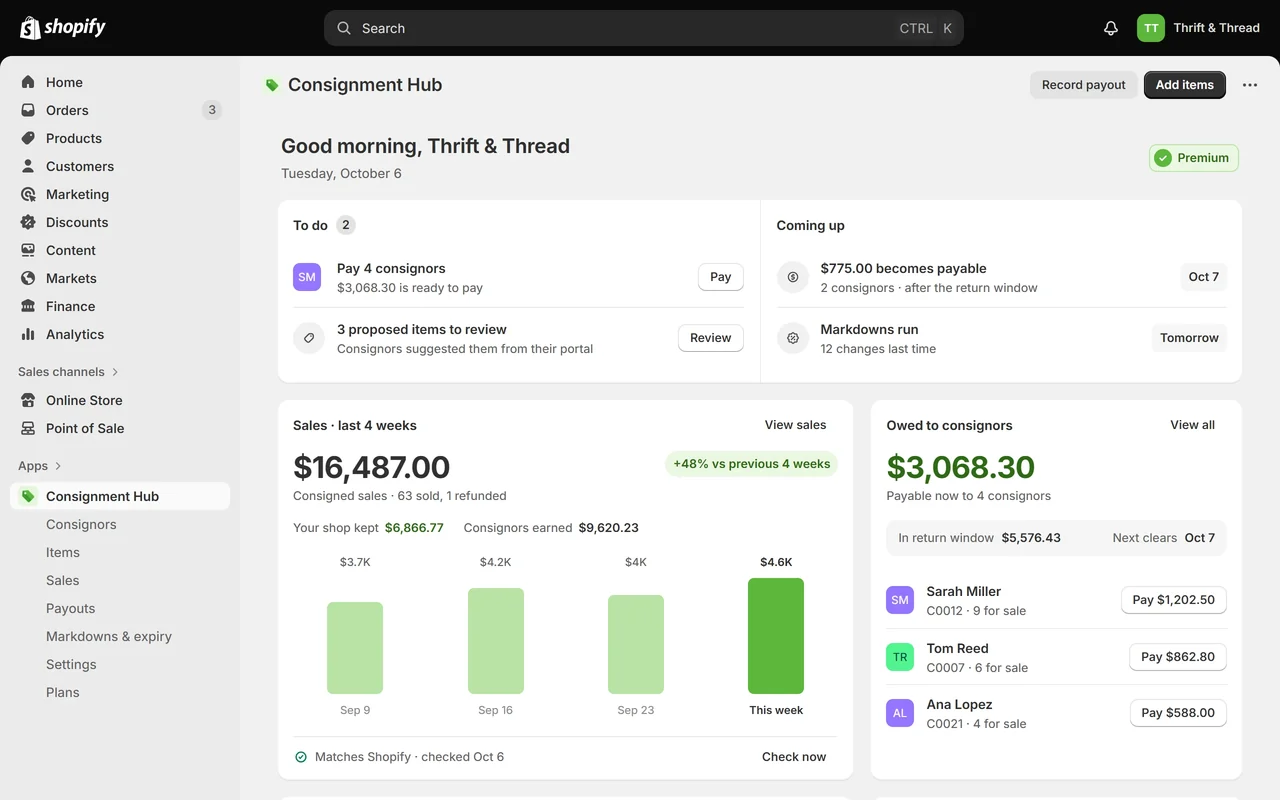The image size is (1280, 800).
Task: Click the Oct 7 payable date badge
Action: click(x=1204, y=277)
